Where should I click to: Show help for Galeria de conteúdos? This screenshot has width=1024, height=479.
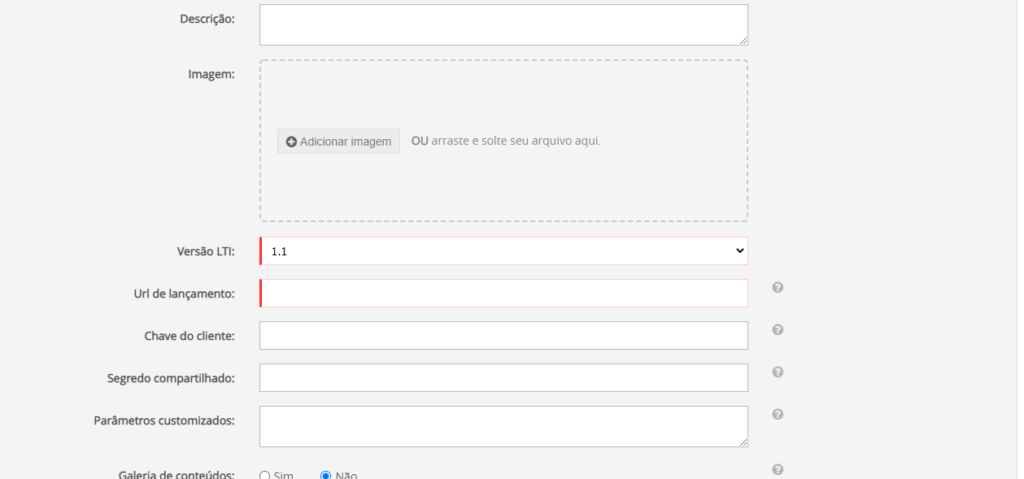pyautogui.click(x=777, y=470)
